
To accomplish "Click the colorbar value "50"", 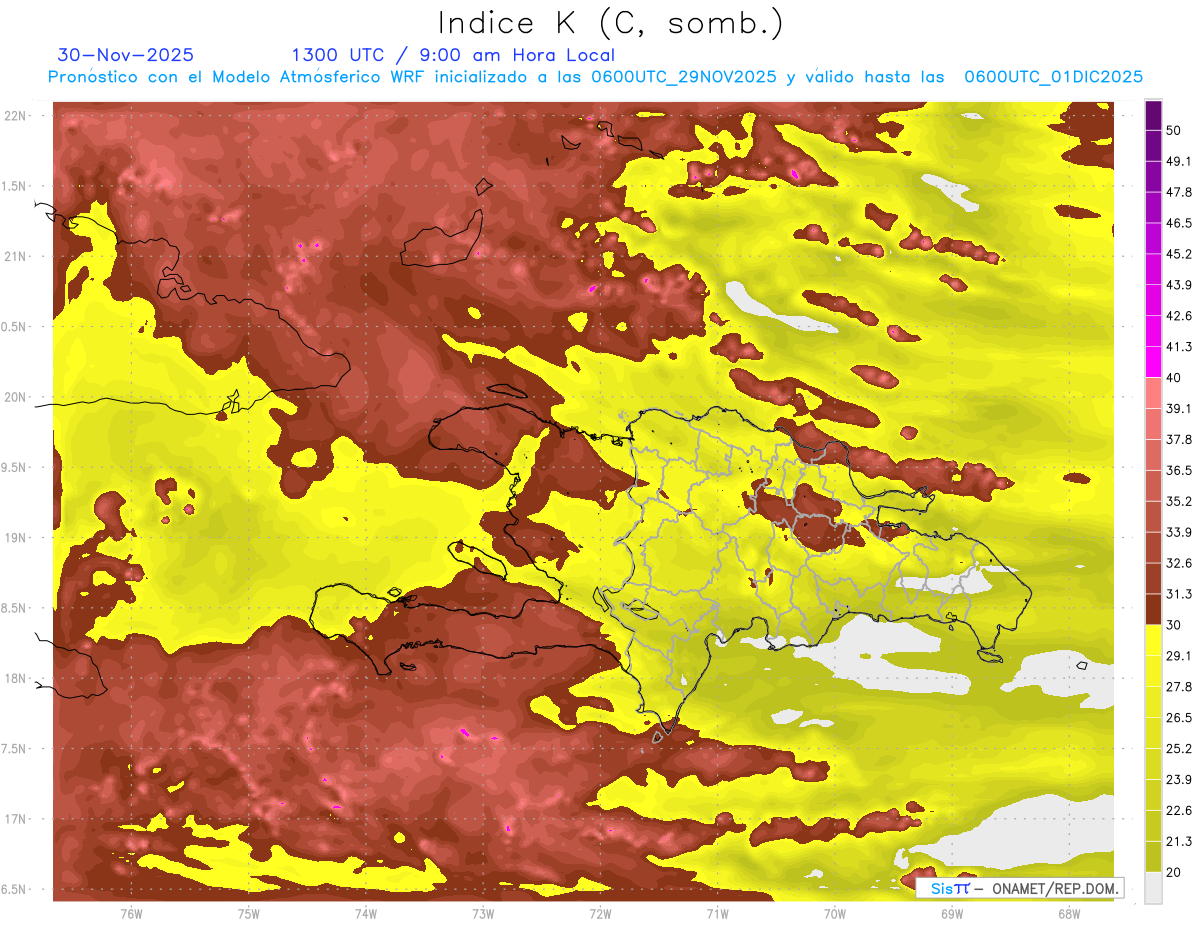I will point(1174,129).
